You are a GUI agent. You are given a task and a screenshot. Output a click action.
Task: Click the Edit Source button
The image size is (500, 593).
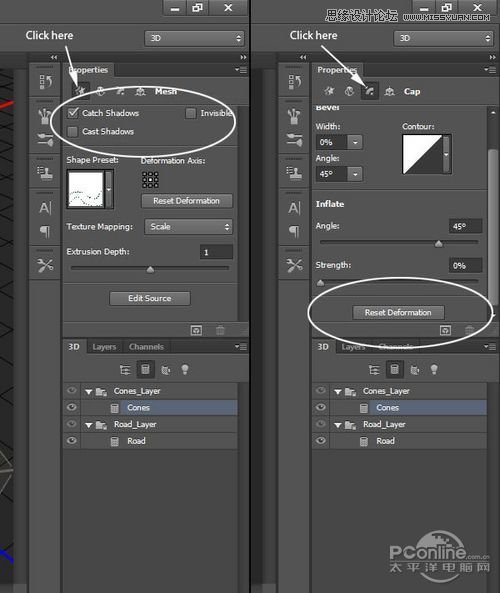tap(150, 298)
